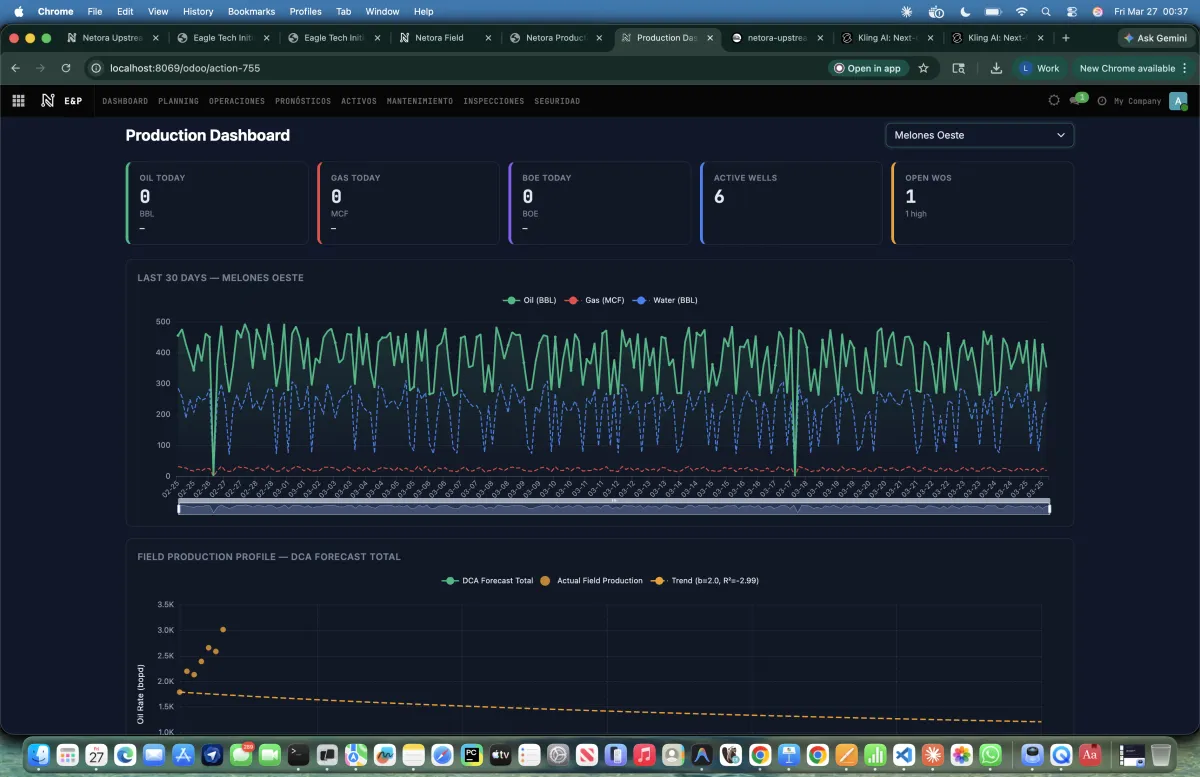Expand the Chrome profile menu labeled Work

1040,69
